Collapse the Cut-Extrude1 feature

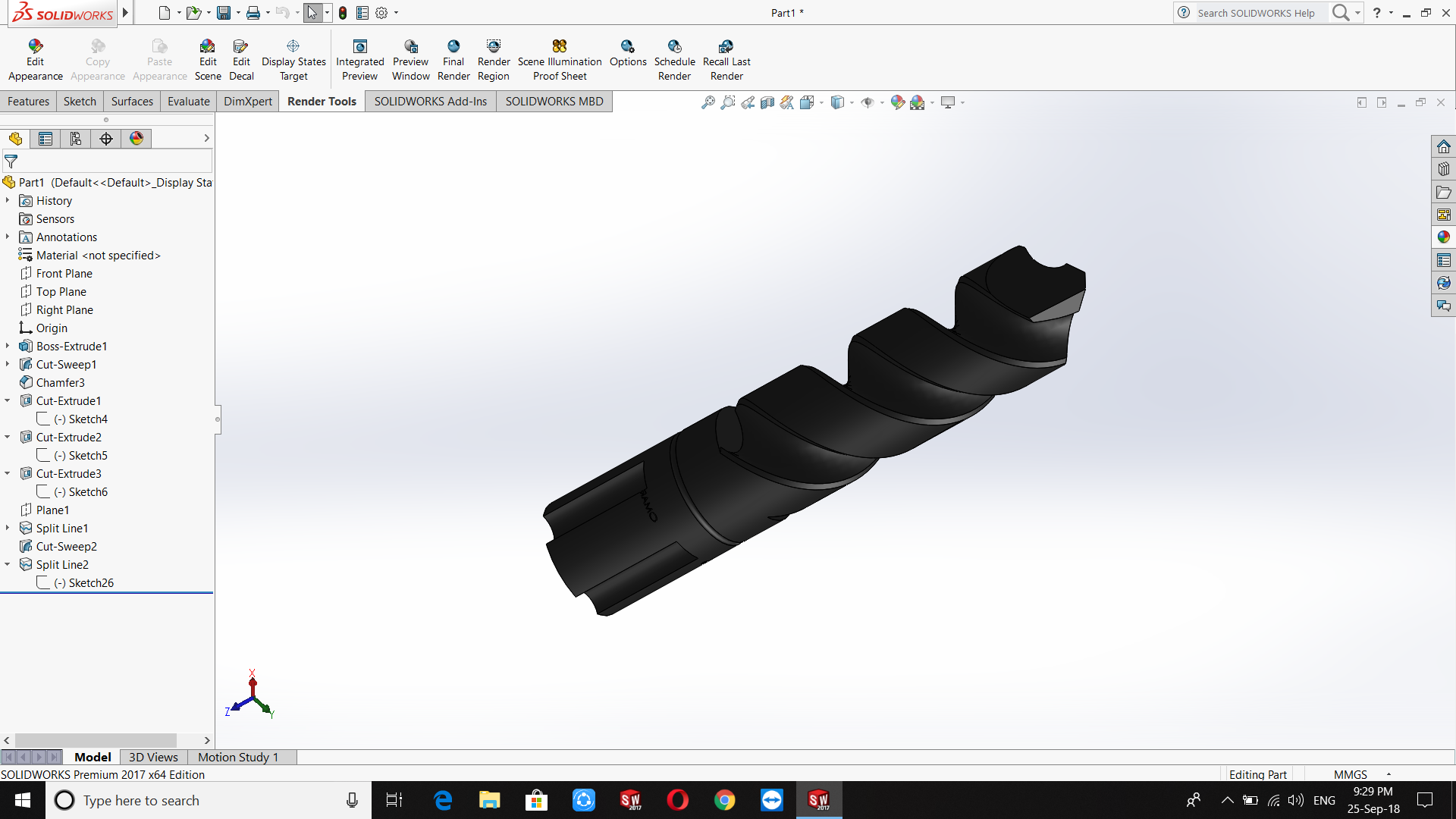[x=8, y=400]
